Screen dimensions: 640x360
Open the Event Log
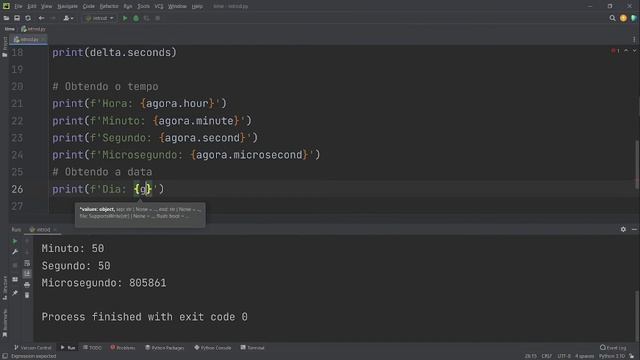pyautogui.click(x=613, y=348)
